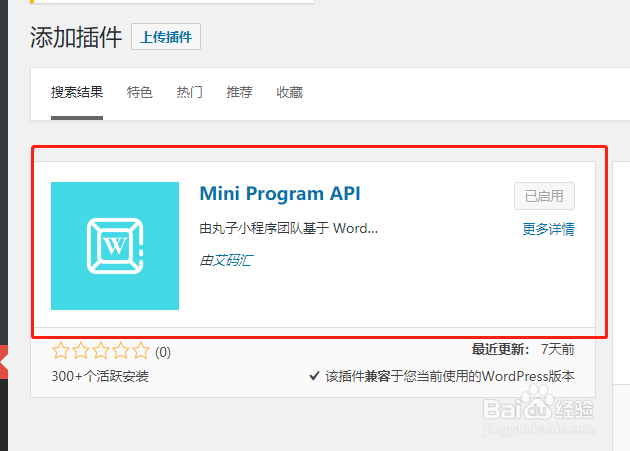
Task: Open the 收藏 favorites tab
Action: pos(289,92)
